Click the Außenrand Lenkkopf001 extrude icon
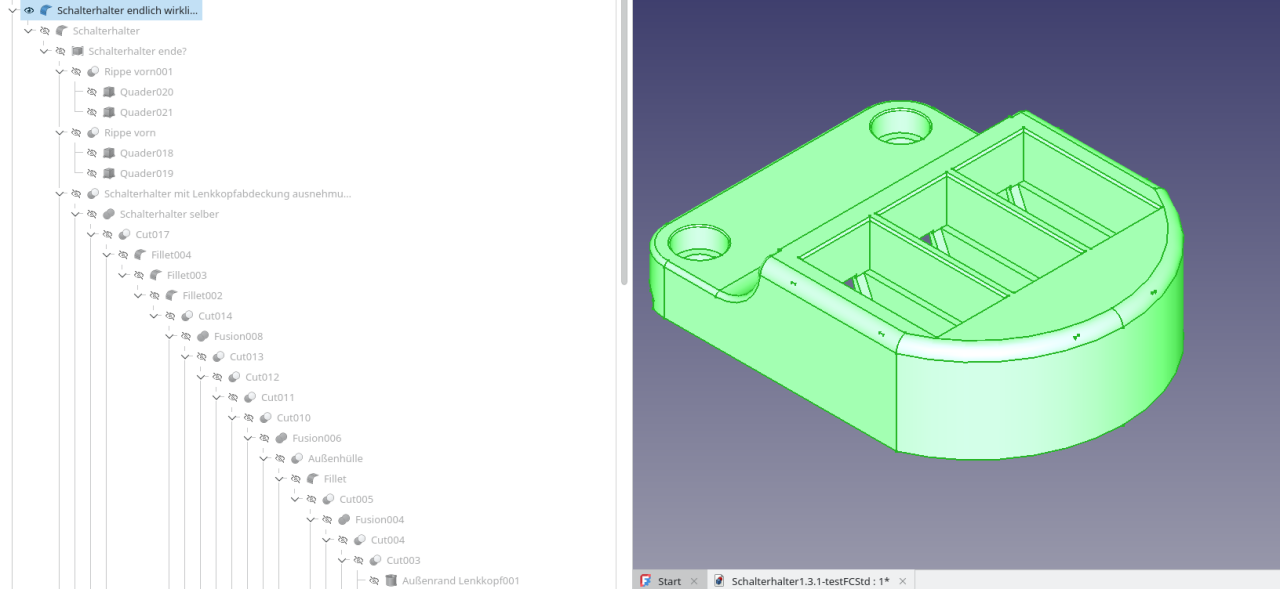This screenshot has height=589, width=1280. [x=391, y=581]
